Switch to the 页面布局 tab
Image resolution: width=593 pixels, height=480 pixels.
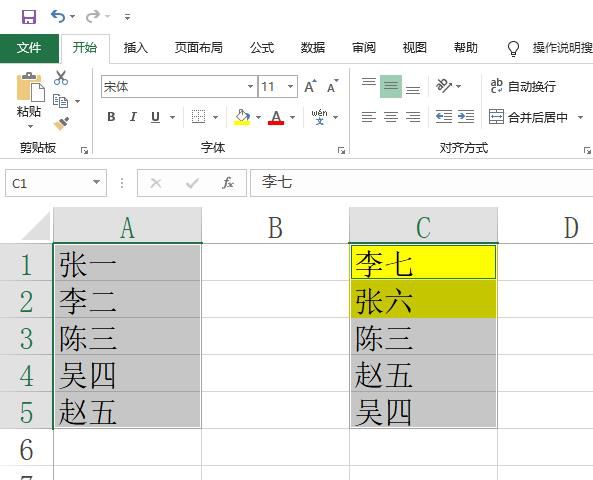(x=199, y=48)
